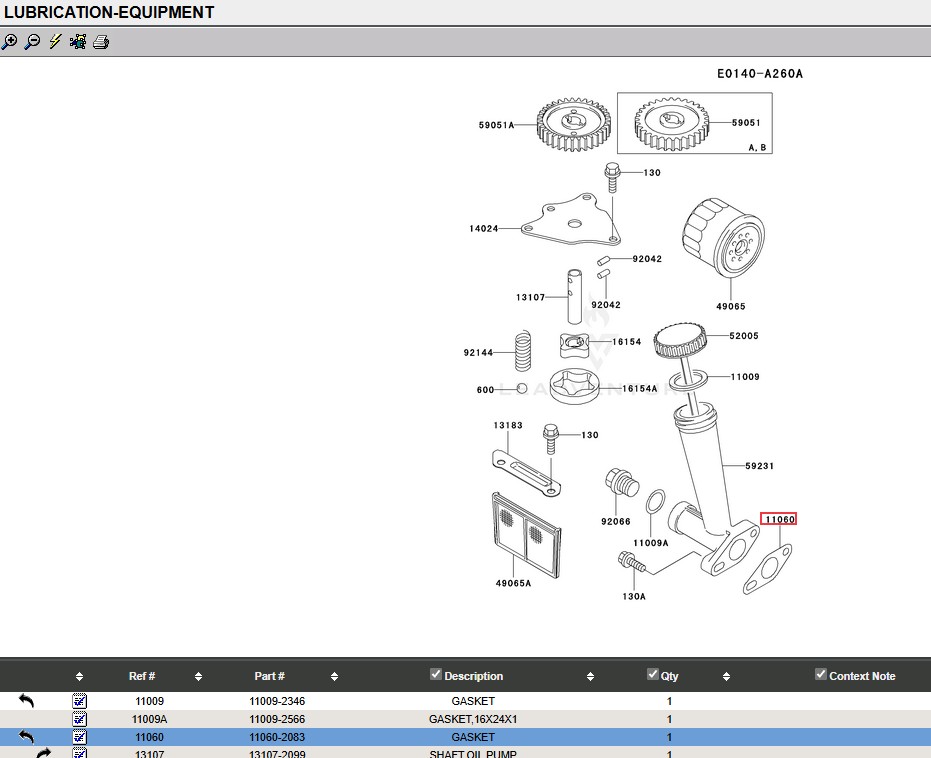Select part number 11009-2346 in the table
931x758 pixels.
(x=277, y=702)
